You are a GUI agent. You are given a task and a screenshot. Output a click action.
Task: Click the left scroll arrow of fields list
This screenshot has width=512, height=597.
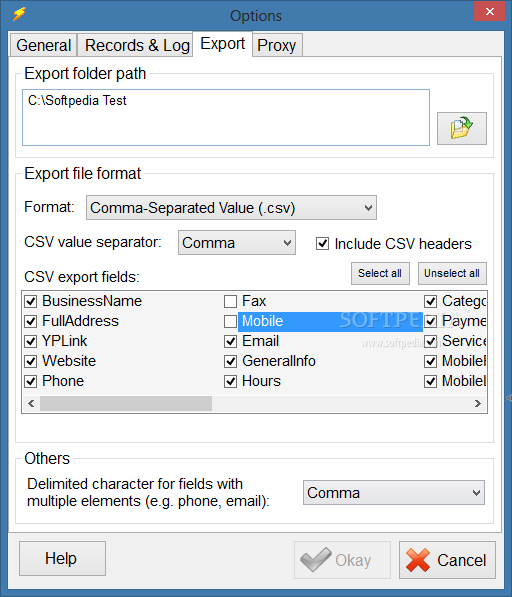(x=31, y=404)
